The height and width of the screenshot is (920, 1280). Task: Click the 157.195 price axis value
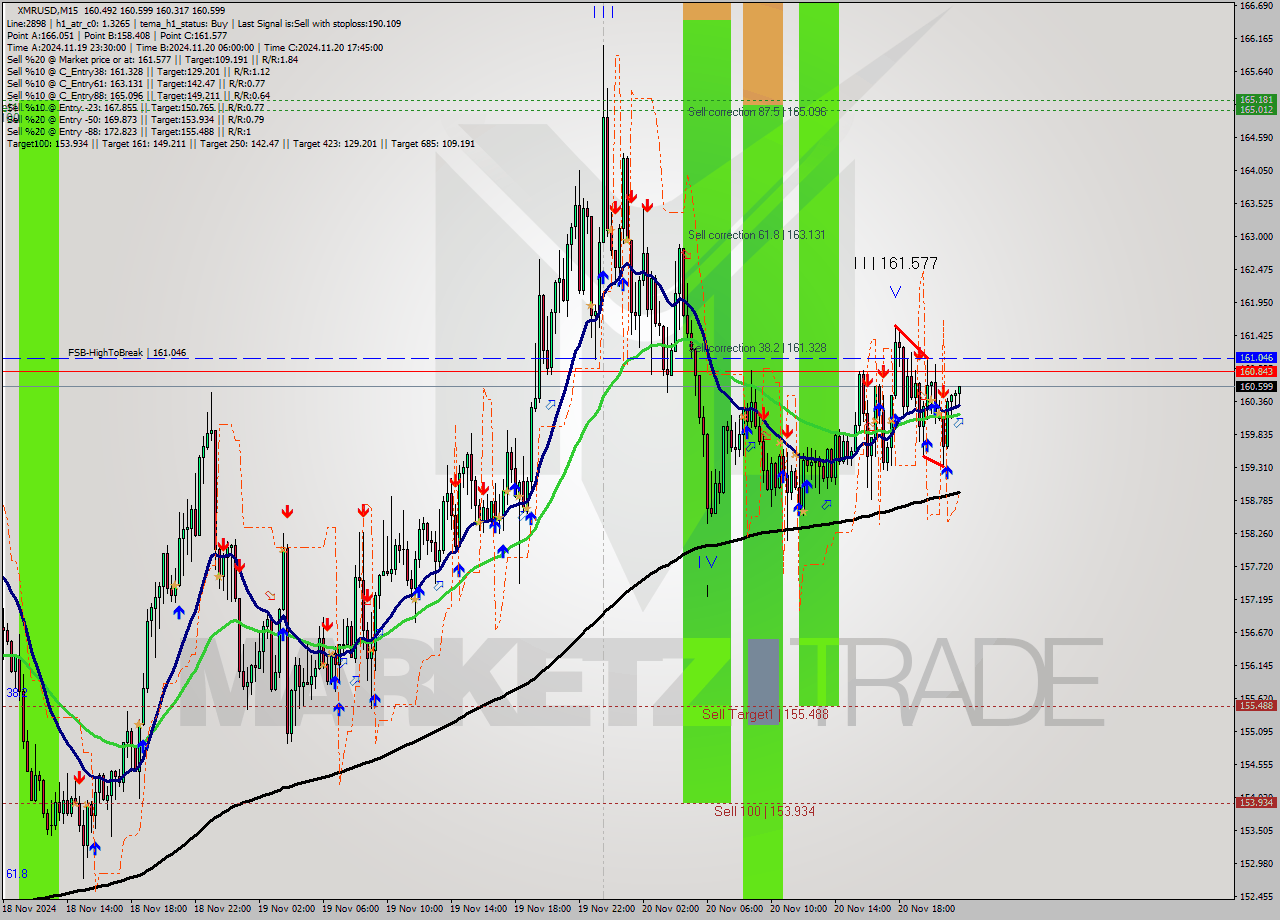[x=1256, y=600]
